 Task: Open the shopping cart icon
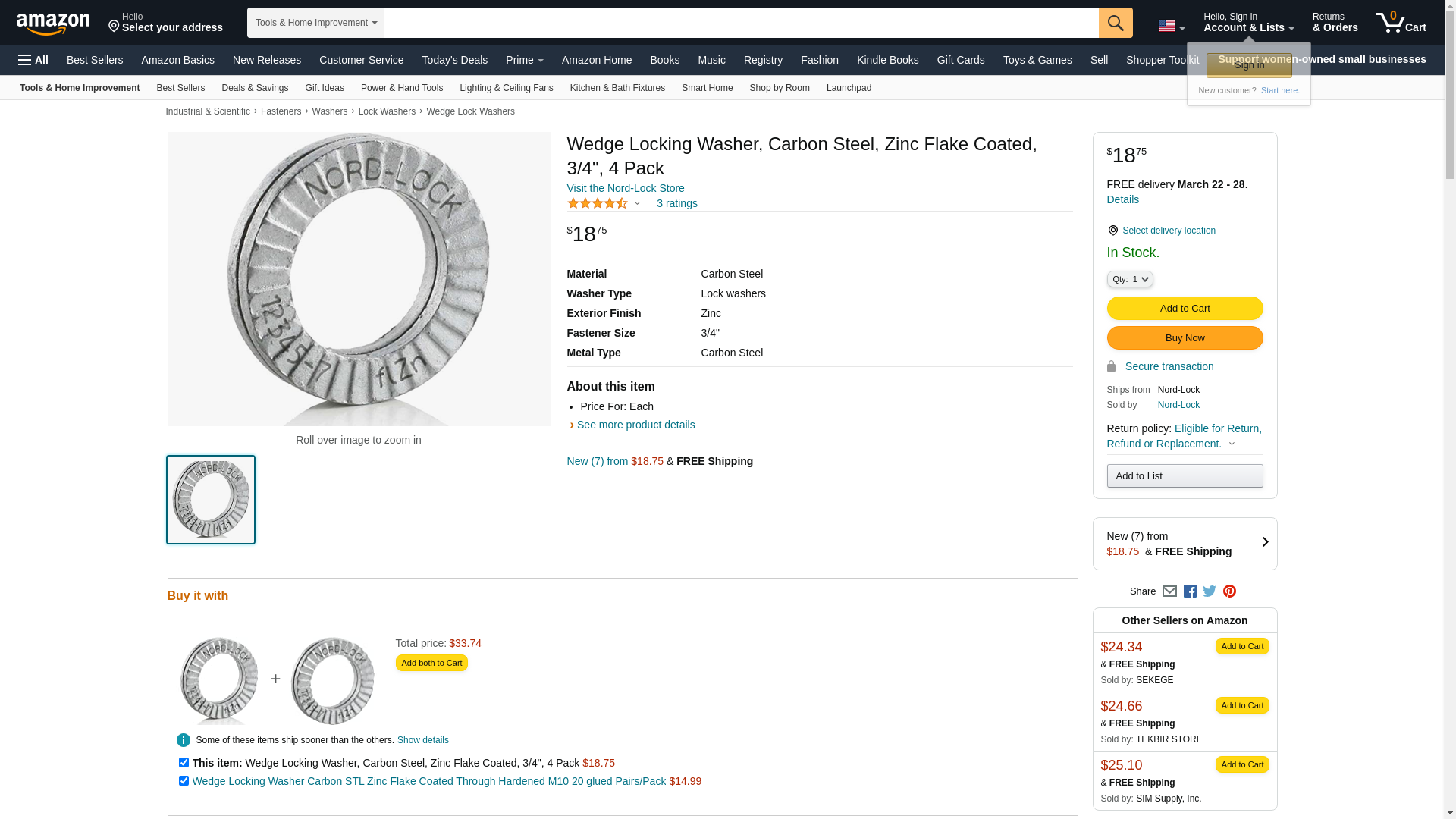point(1401,23)
